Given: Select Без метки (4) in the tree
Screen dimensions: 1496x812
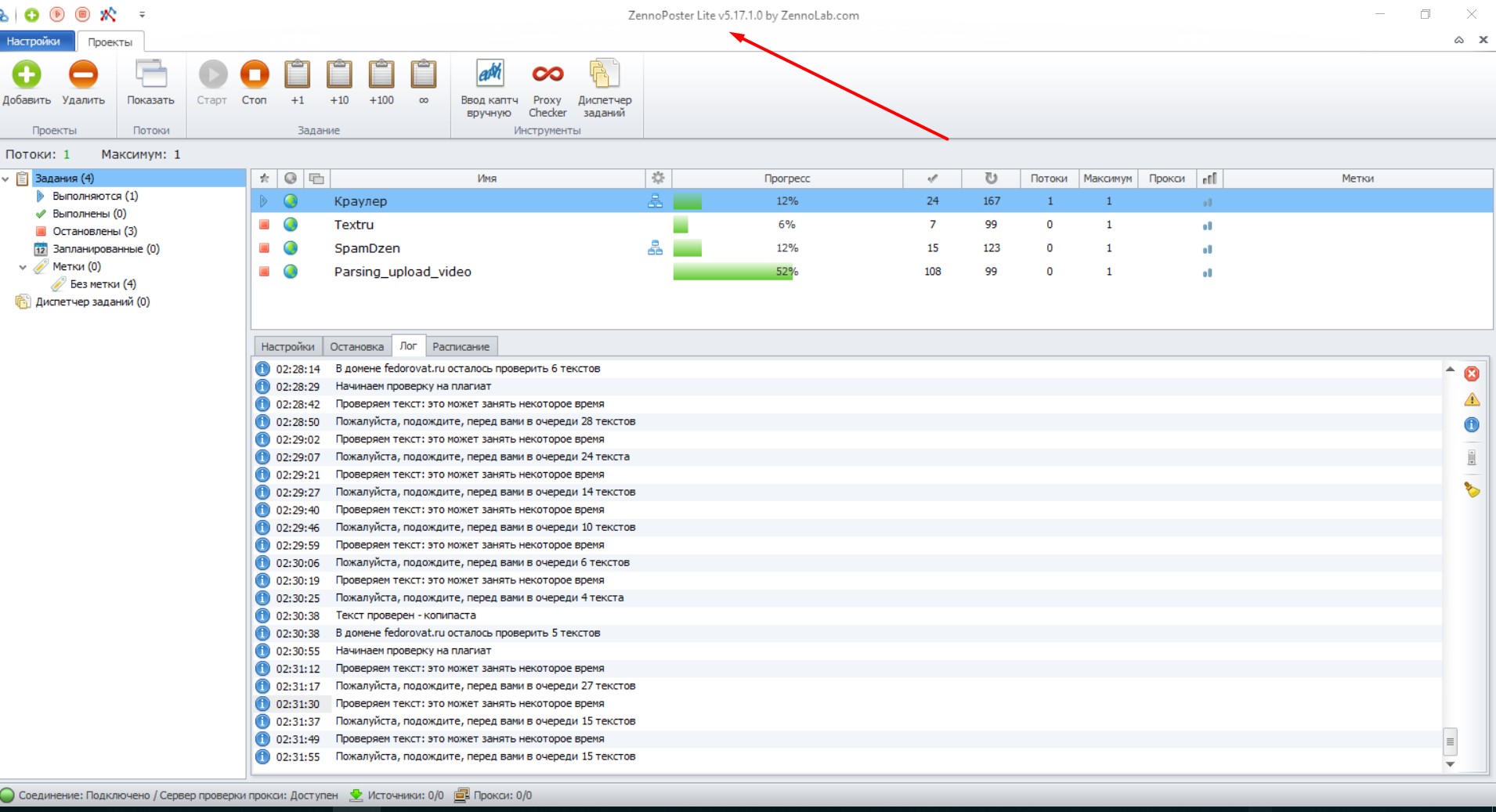Looking at the screenshot, I should (103, 284).
